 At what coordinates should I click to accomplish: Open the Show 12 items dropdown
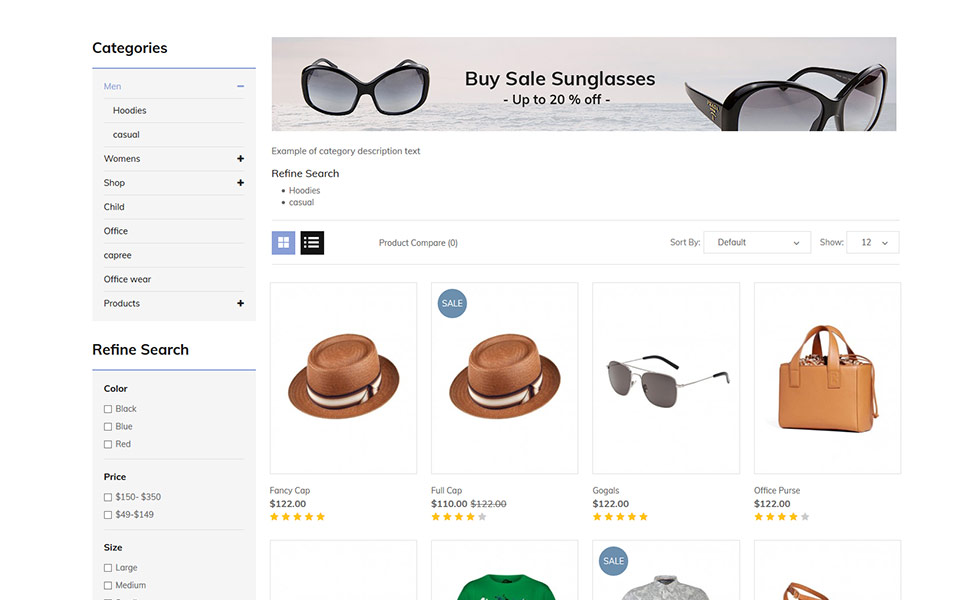point(873,242)
